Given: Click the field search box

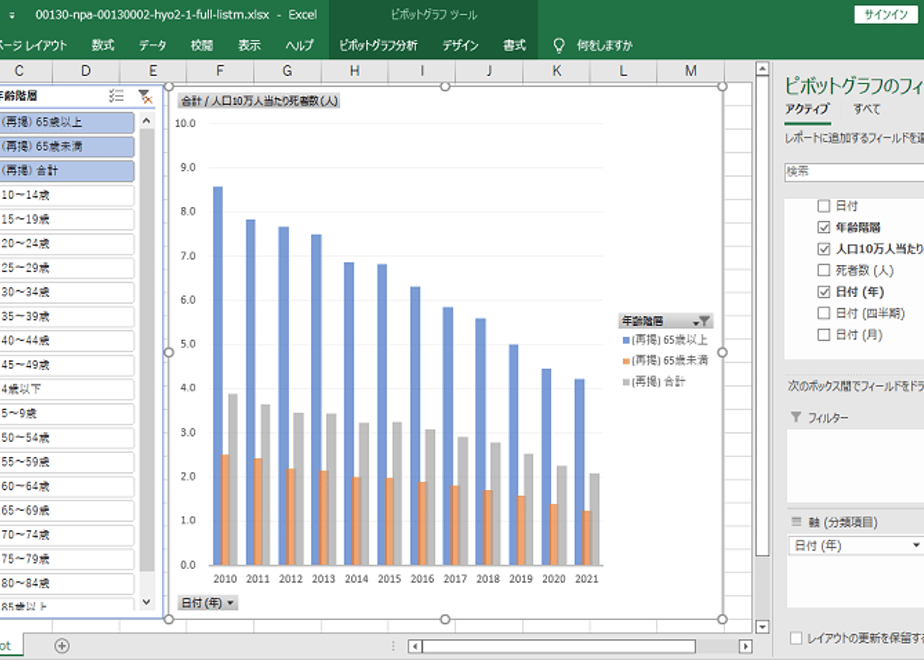Looking at the screenshot, I should [854, 171].
